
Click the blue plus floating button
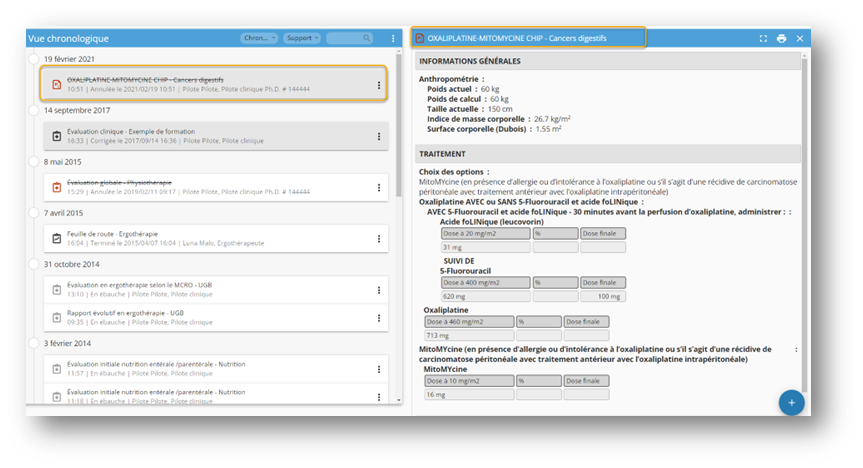click(791, 403)
